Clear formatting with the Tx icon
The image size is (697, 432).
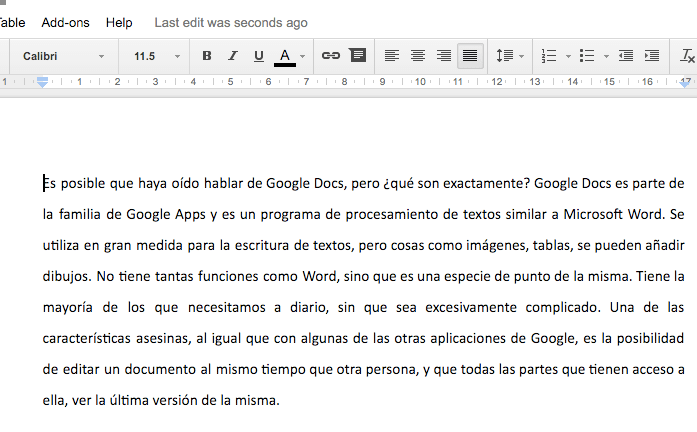[x=687, y=56]
